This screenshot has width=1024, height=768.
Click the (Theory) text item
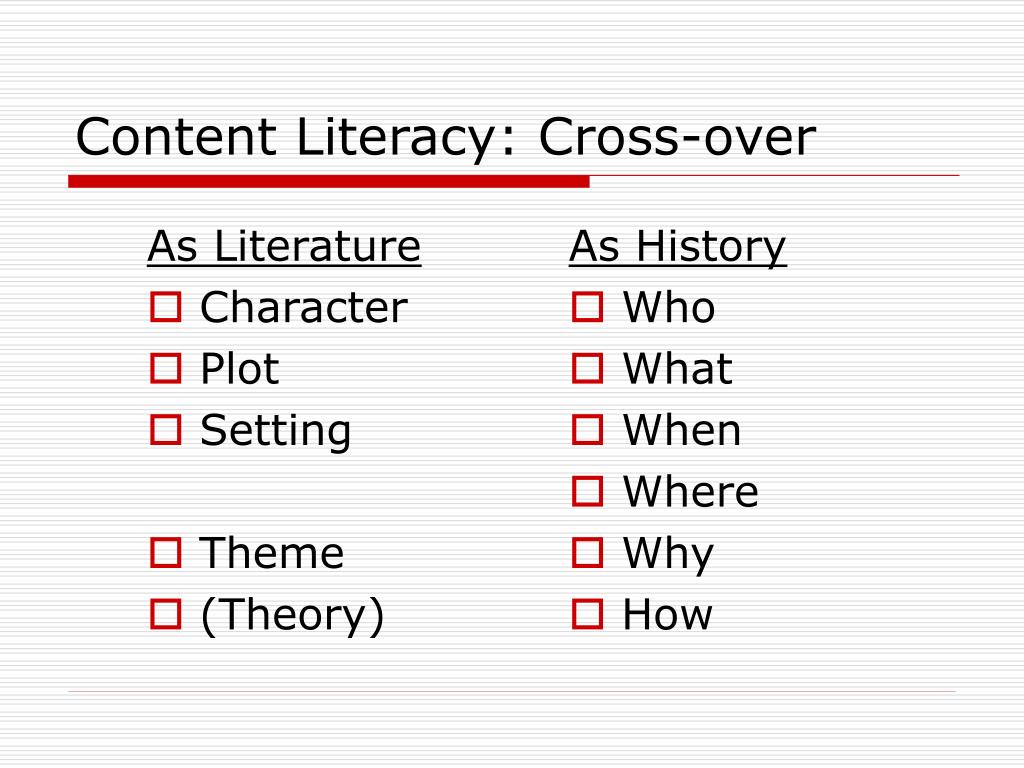coord(292,615)
